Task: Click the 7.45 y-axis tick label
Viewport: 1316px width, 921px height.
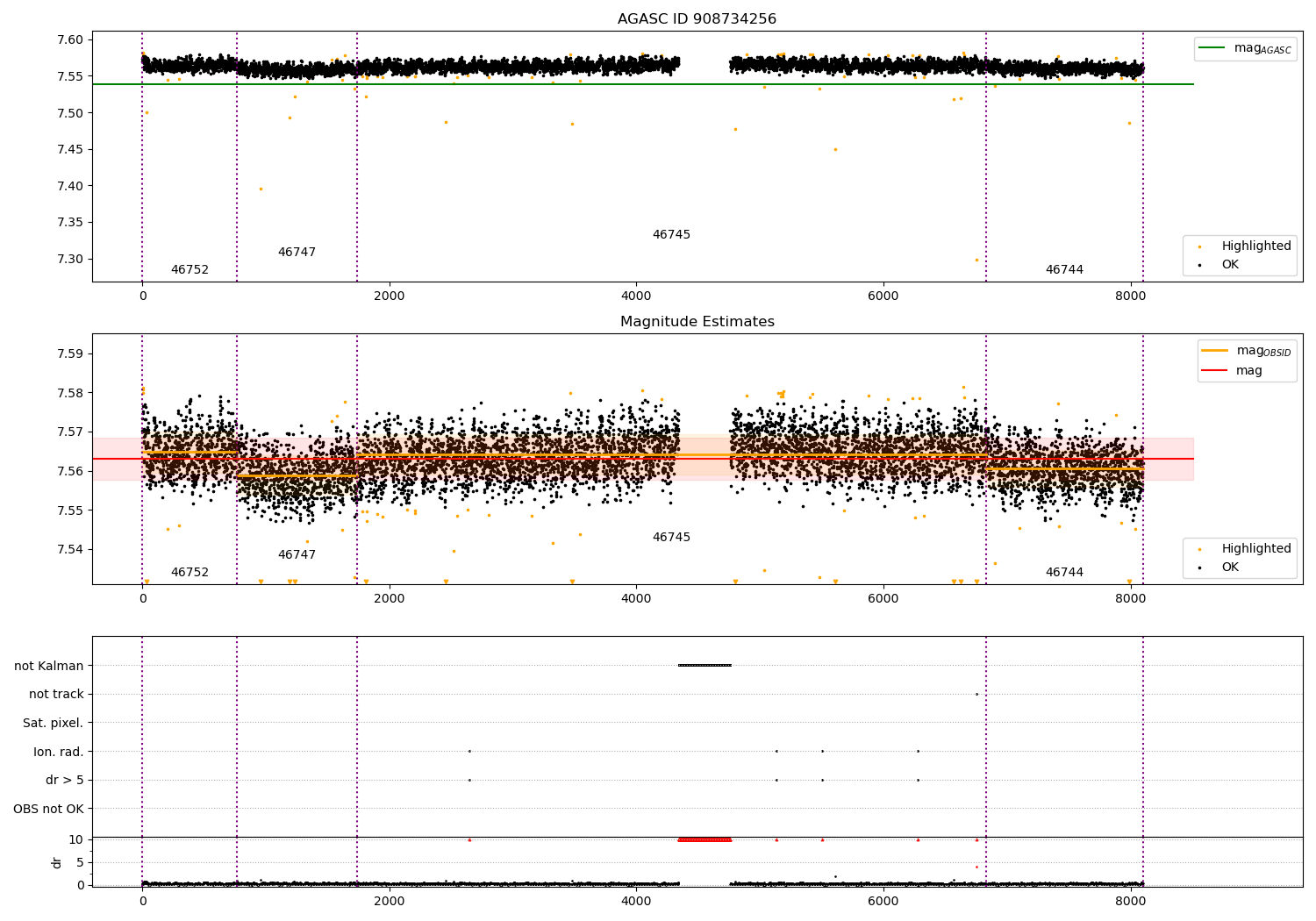Action: tap(70, 149)
